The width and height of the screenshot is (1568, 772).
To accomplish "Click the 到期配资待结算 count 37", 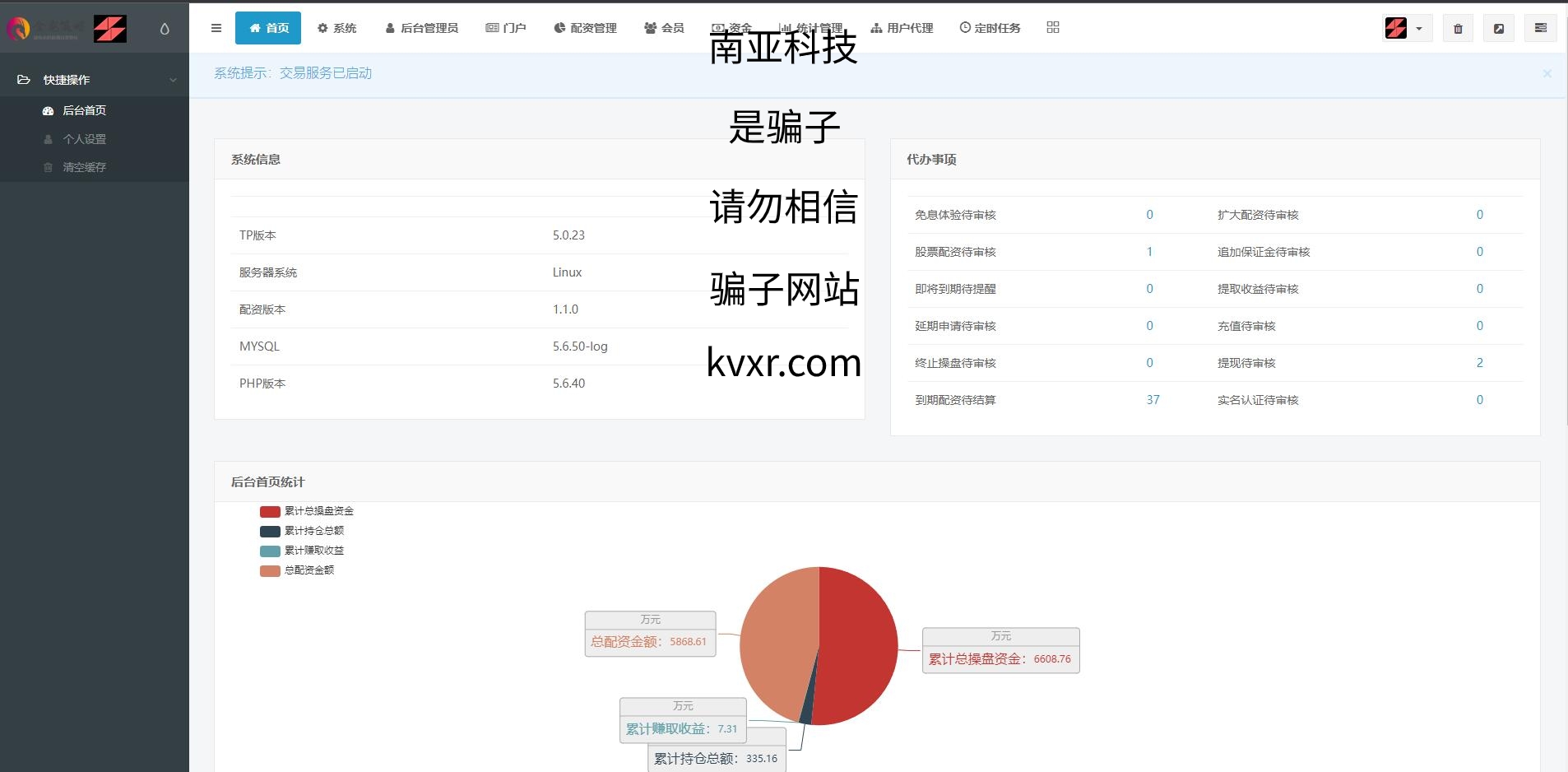I will pyautogui.click(x=1153, y=400).
